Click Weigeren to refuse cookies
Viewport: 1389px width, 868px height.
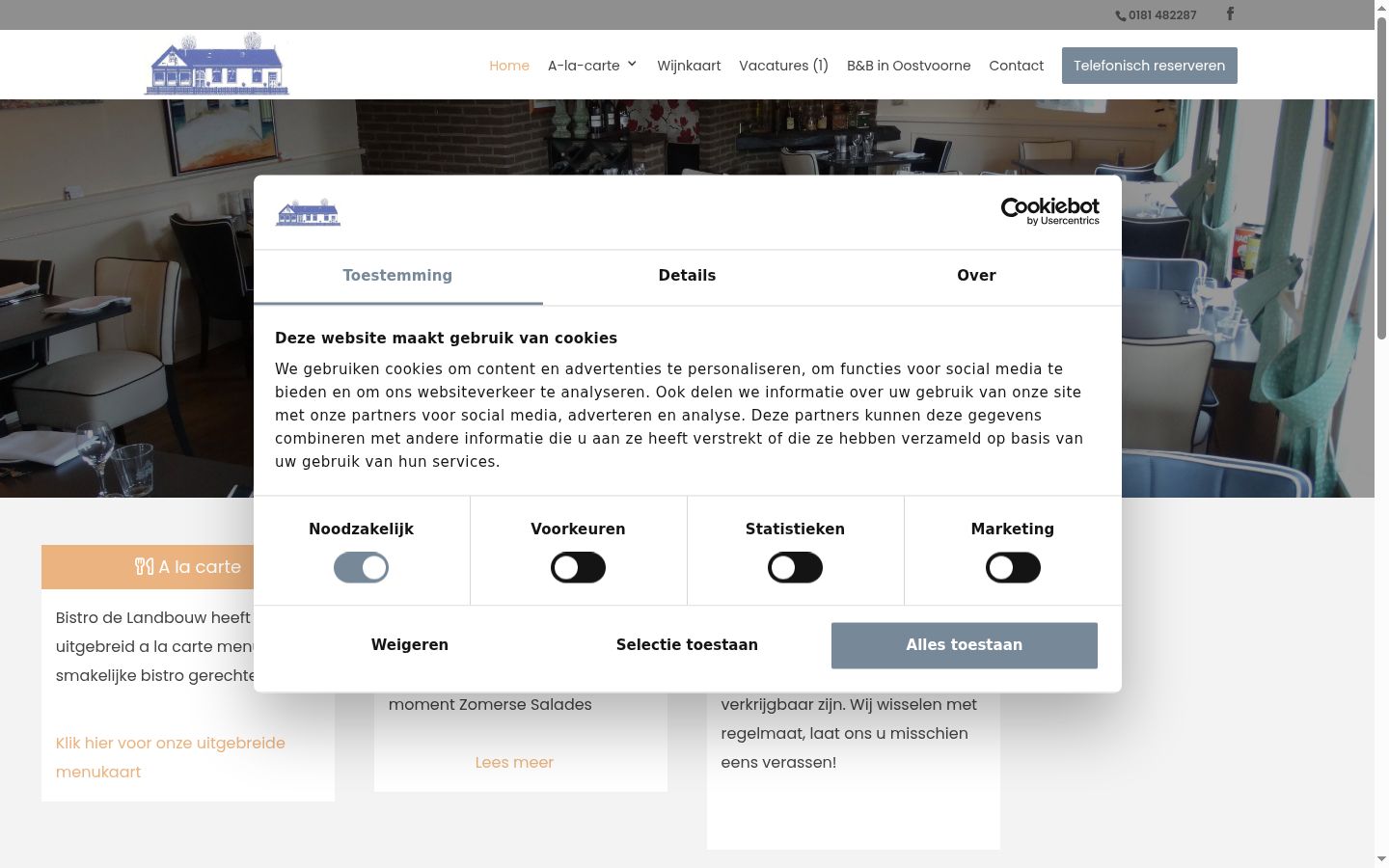click(x=410, y=645)
